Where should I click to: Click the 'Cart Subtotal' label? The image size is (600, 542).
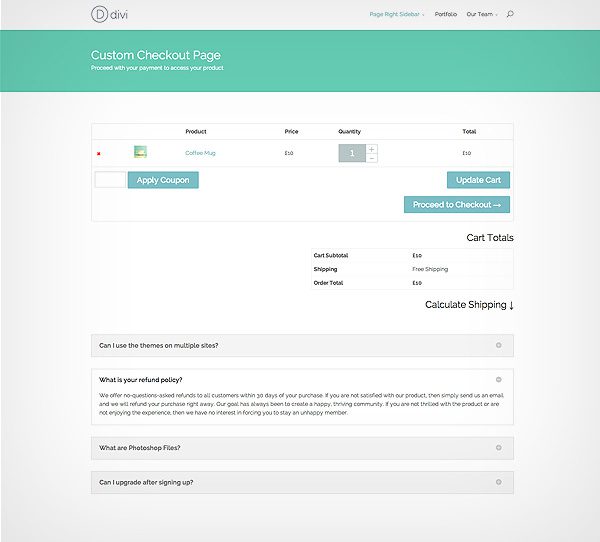[331, 255]
